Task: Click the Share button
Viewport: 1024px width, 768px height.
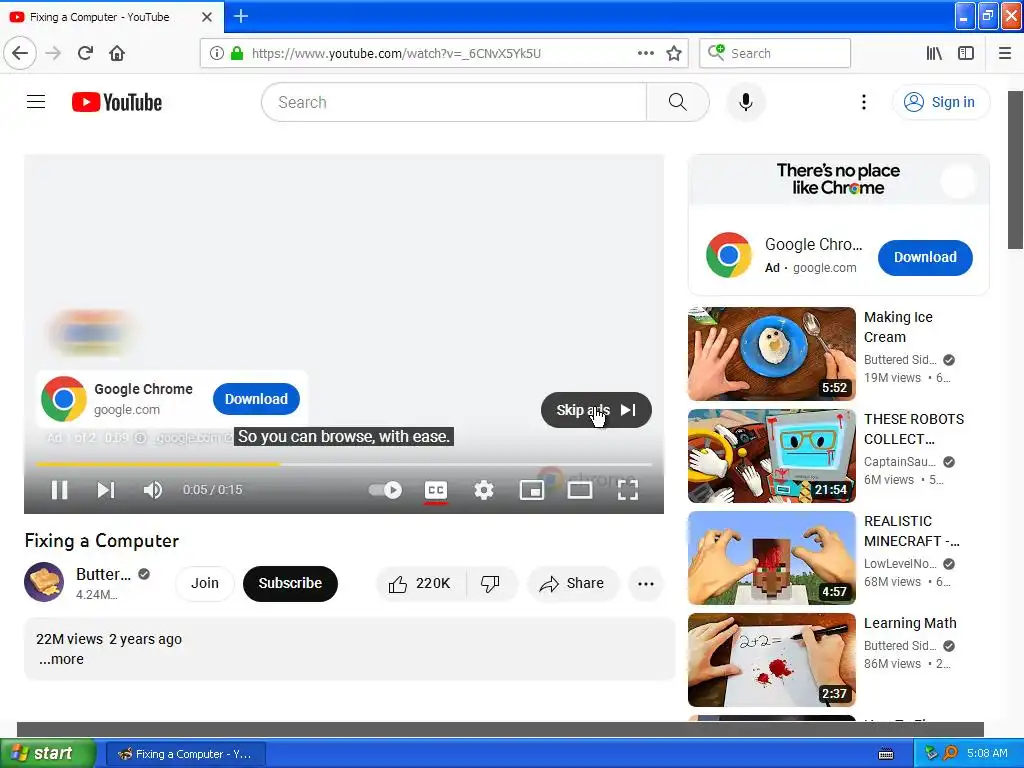Action: pyautogui.click(x=572, y=584)
